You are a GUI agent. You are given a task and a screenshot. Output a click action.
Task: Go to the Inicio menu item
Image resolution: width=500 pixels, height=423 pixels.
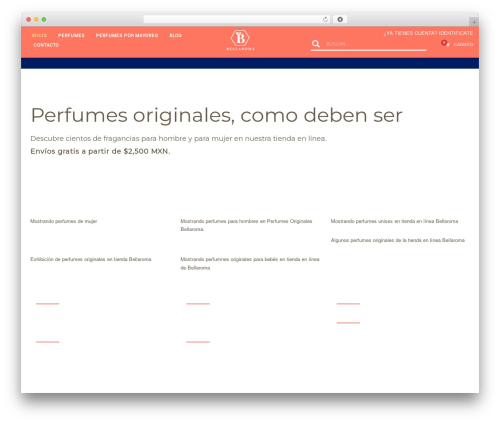pyautogui.click(x=39, y=35)
